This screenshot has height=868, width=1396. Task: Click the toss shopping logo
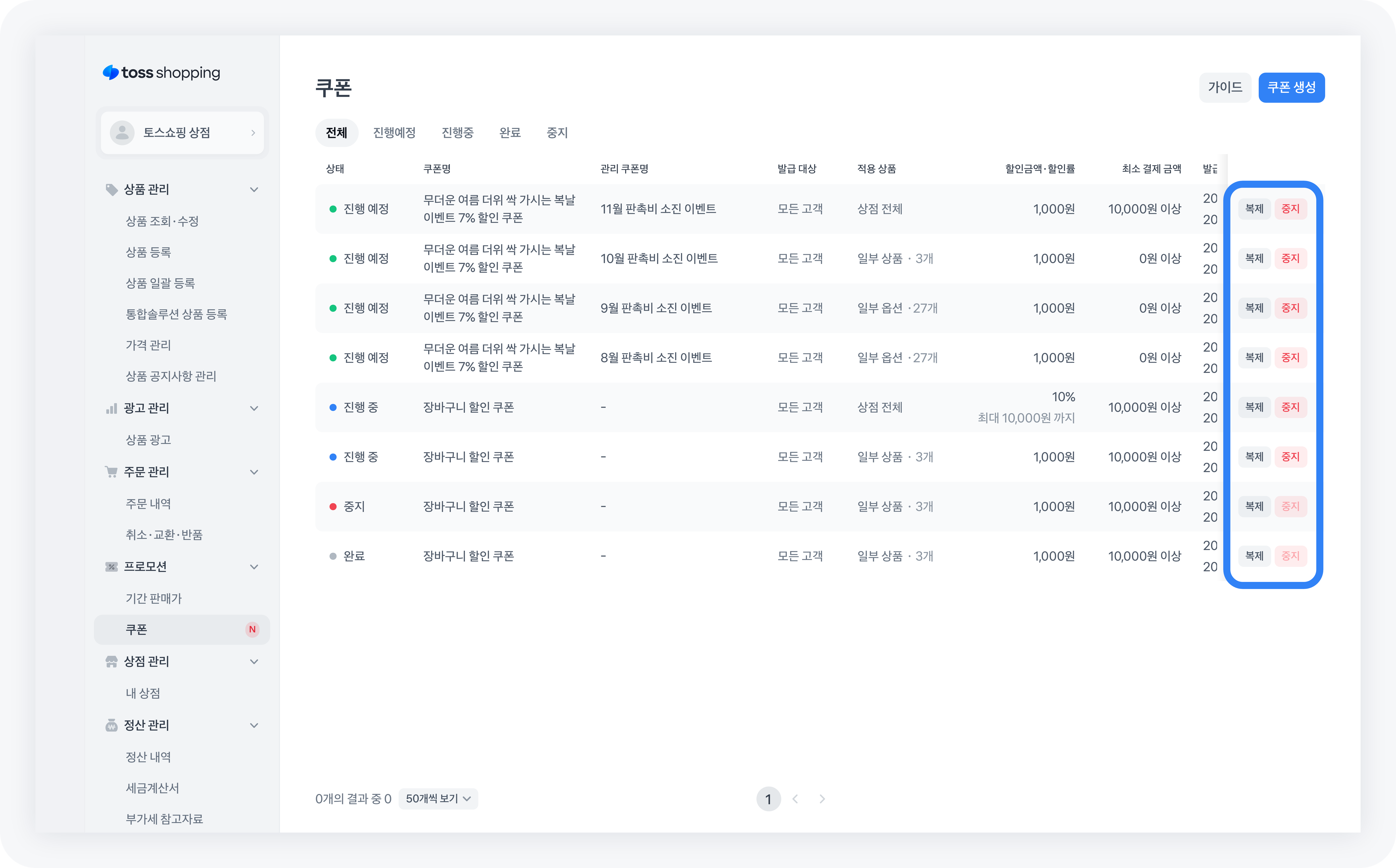[161, 73]
